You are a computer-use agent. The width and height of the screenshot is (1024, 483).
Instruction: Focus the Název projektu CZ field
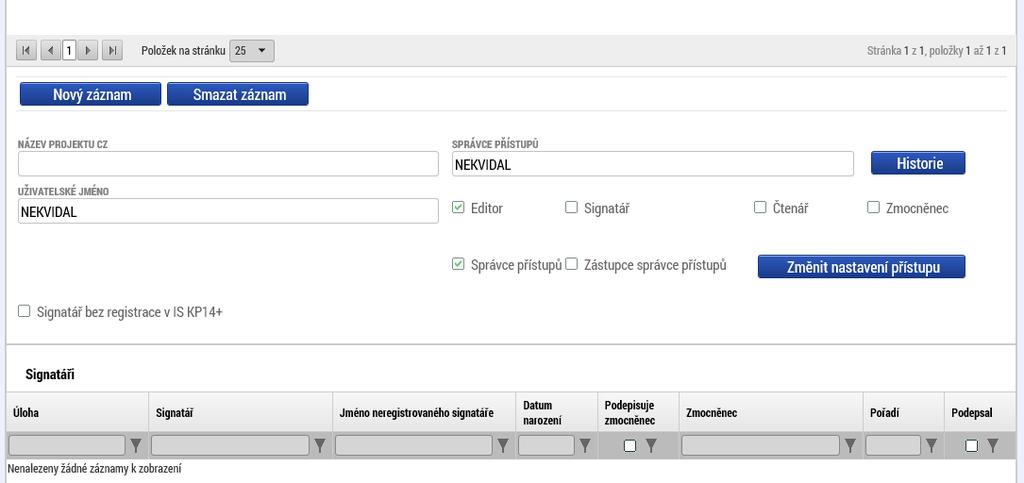(x=229, y=164)
